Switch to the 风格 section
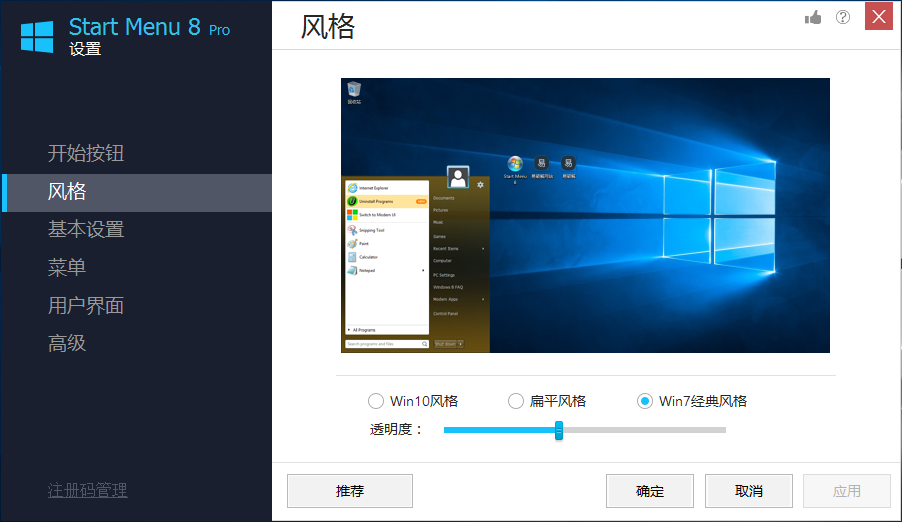 pos(67,192)
